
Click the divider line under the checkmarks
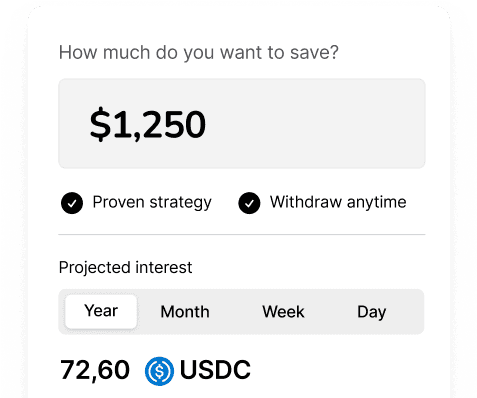click(x=242, y=235)
